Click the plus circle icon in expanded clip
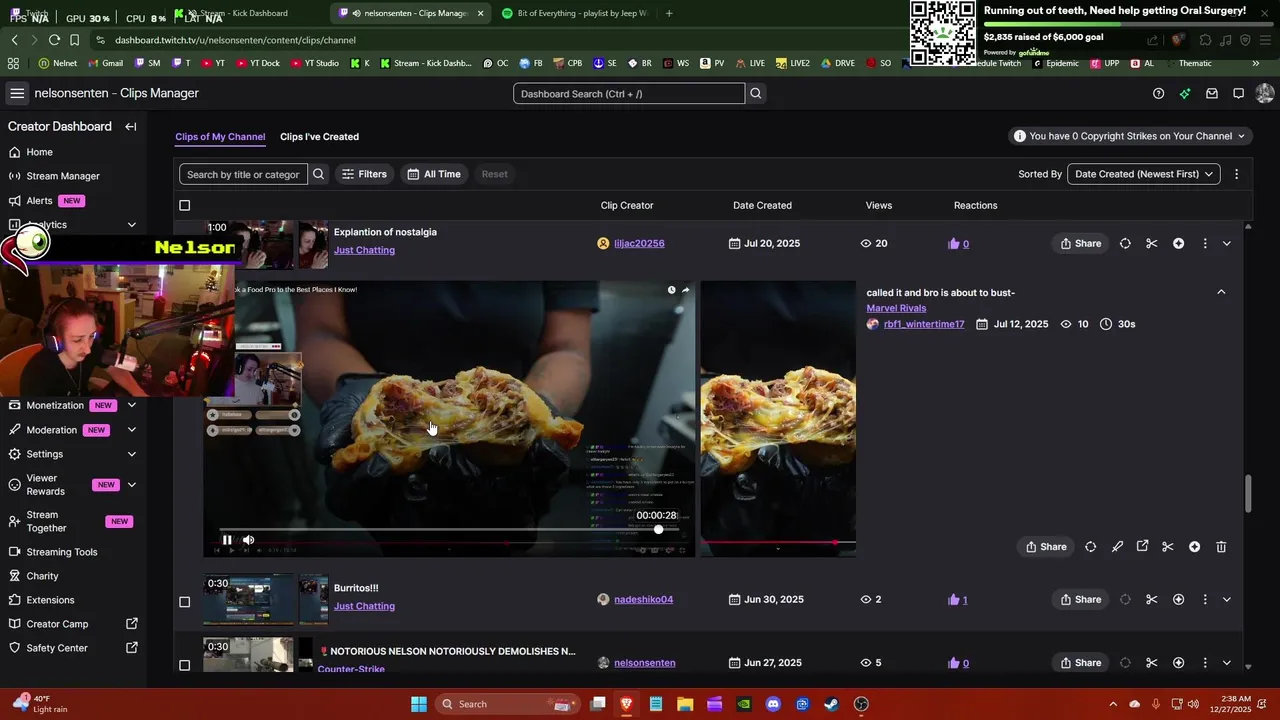 [1195, 547]
